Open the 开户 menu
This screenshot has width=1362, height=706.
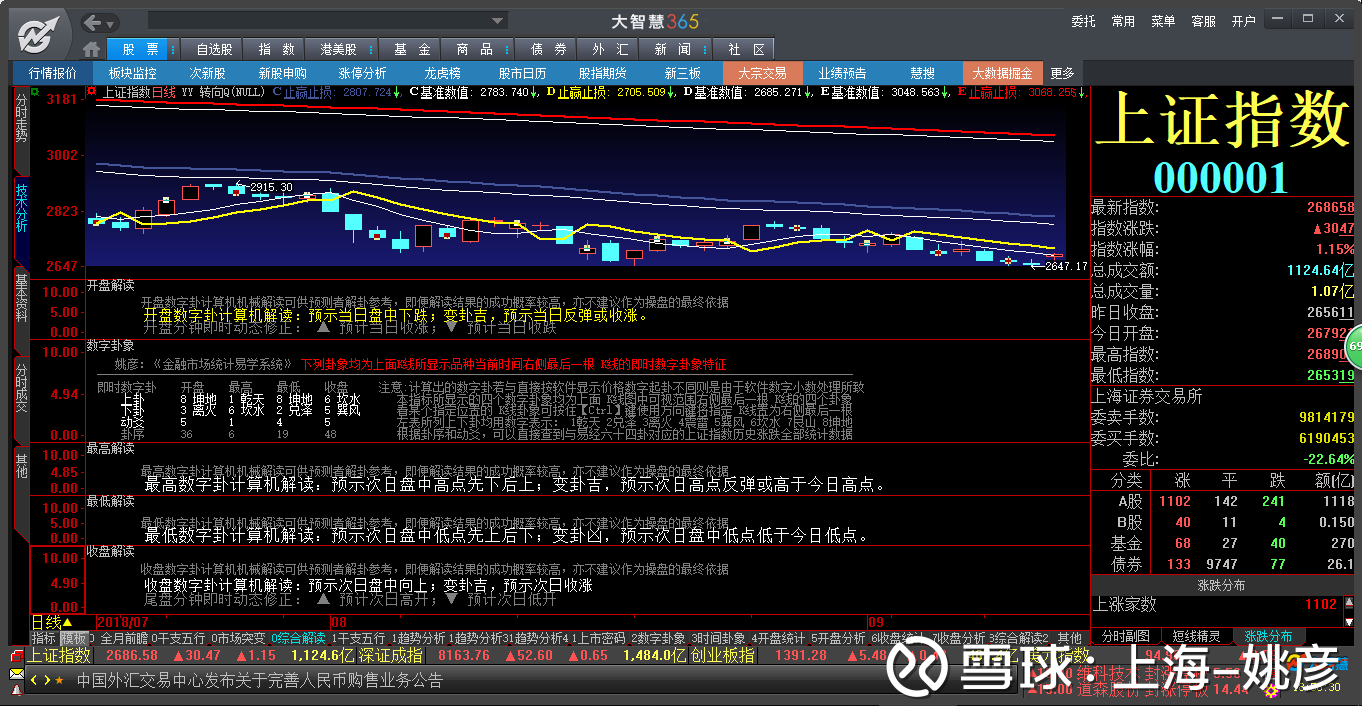[x=1244, y=21]
